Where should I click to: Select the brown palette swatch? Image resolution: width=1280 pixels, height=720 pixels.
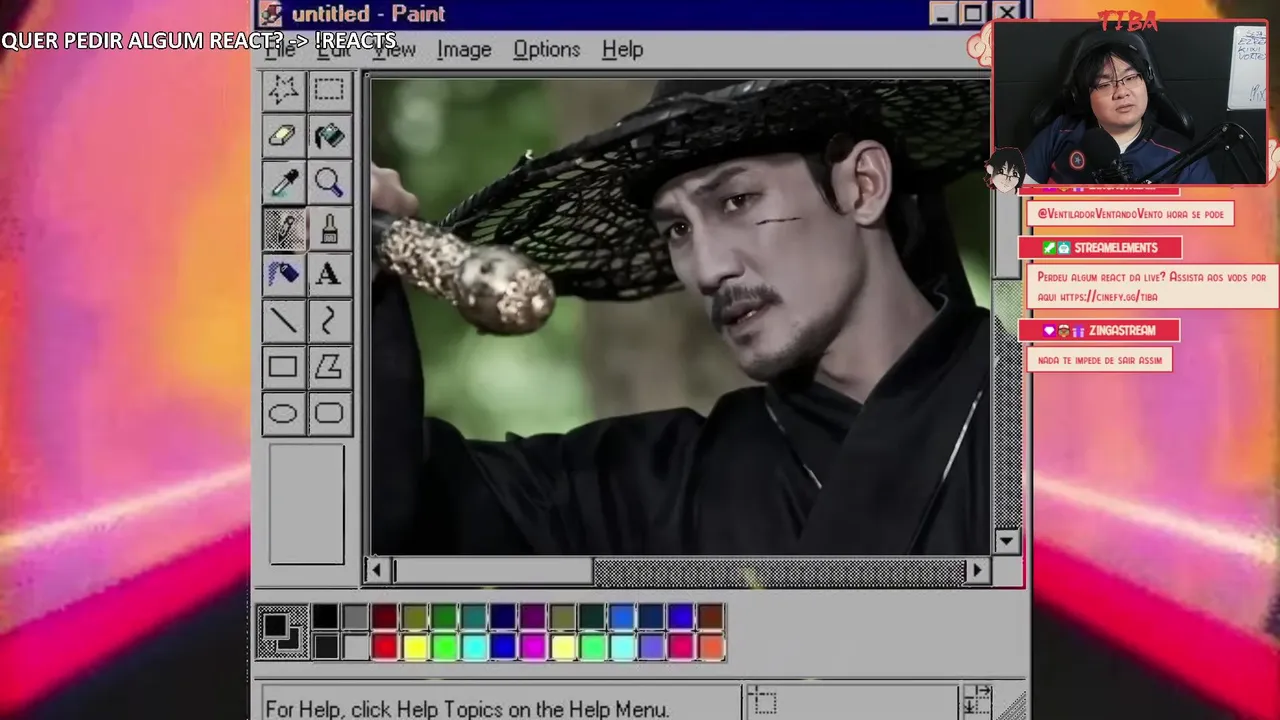point(711,617)
